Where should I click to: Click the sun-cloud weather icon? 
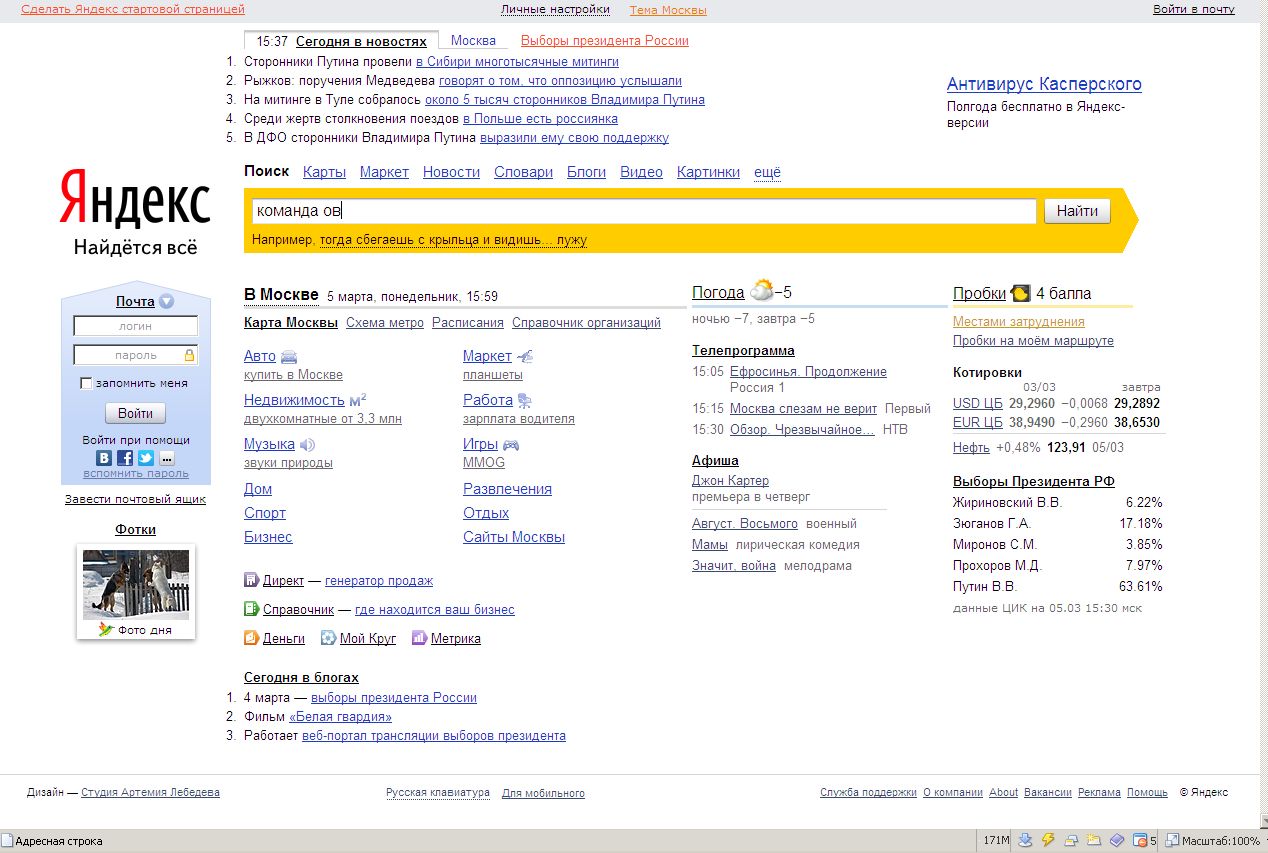(x=761, y=291)
